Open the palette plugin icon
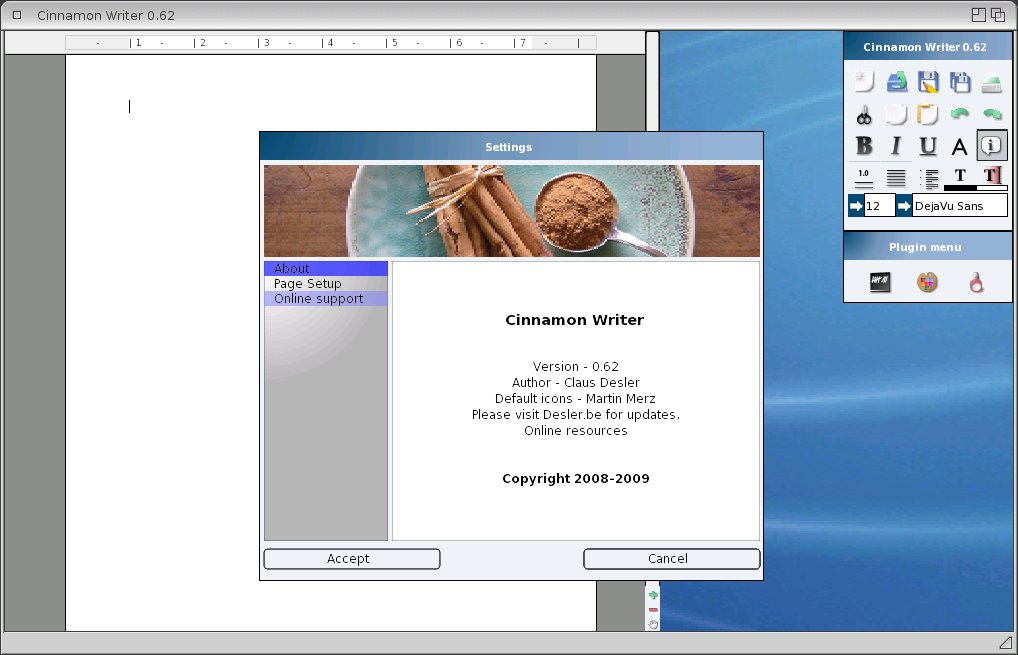The width and height of the screenshot is (1018, 655). (x=928, y=283)
